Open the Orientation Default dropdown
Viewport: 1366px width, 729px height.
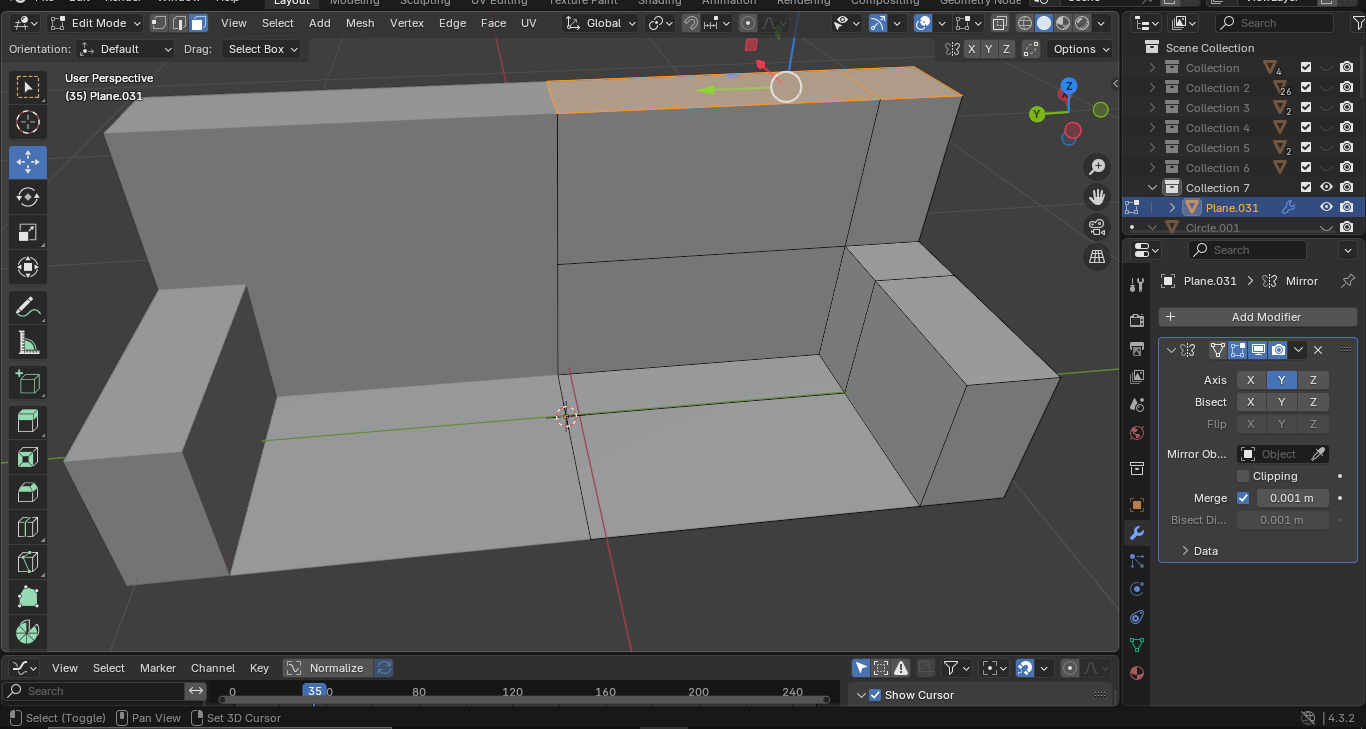click(125, 49)
